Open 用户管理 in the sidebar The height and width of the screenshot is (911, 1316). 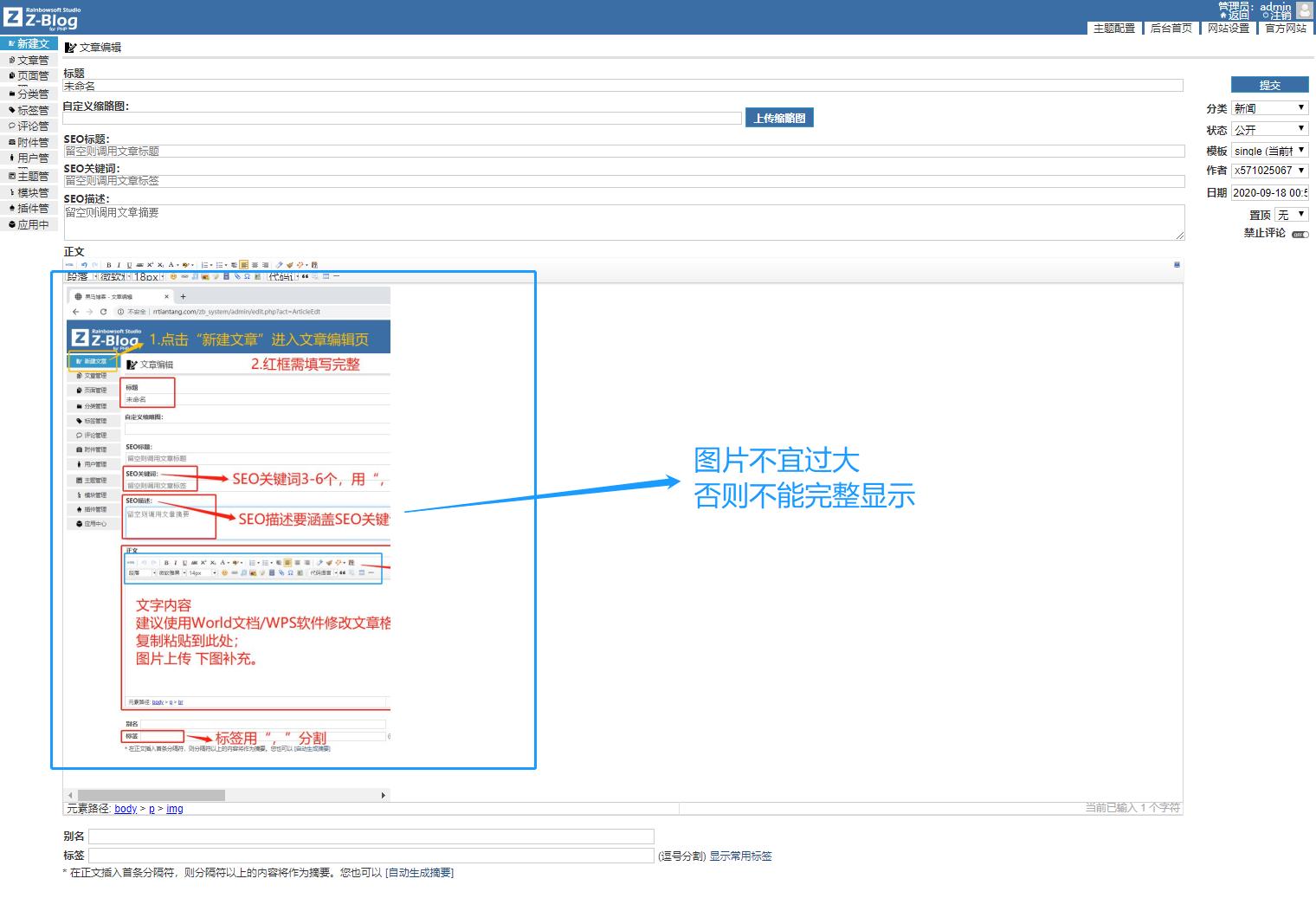29,158
